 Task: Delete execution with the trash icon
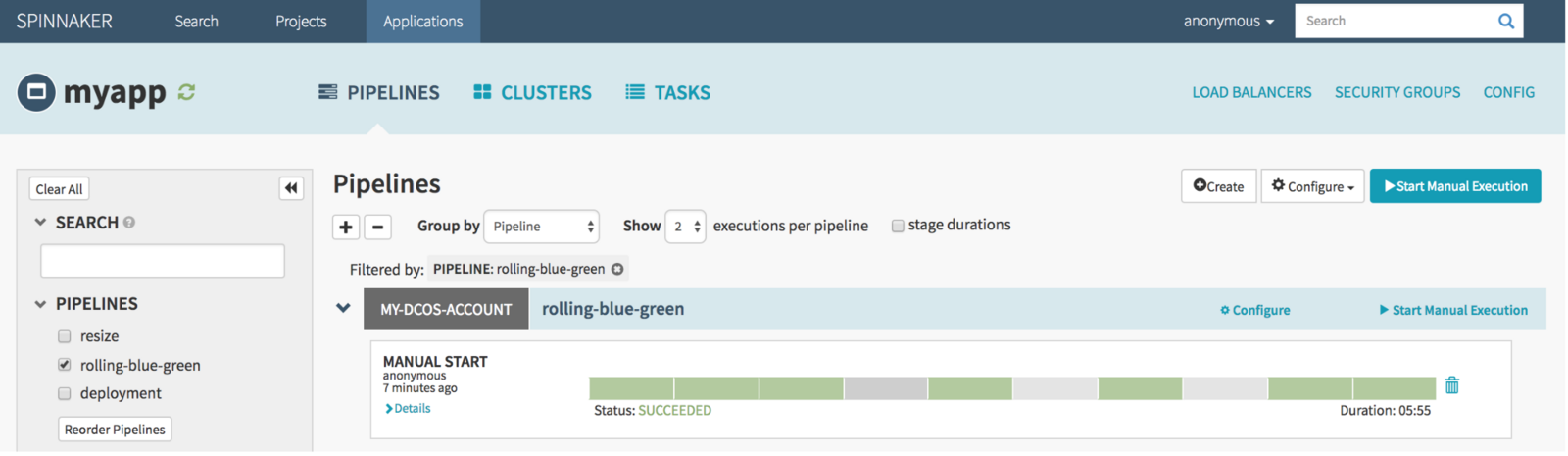pos(1452,385)
